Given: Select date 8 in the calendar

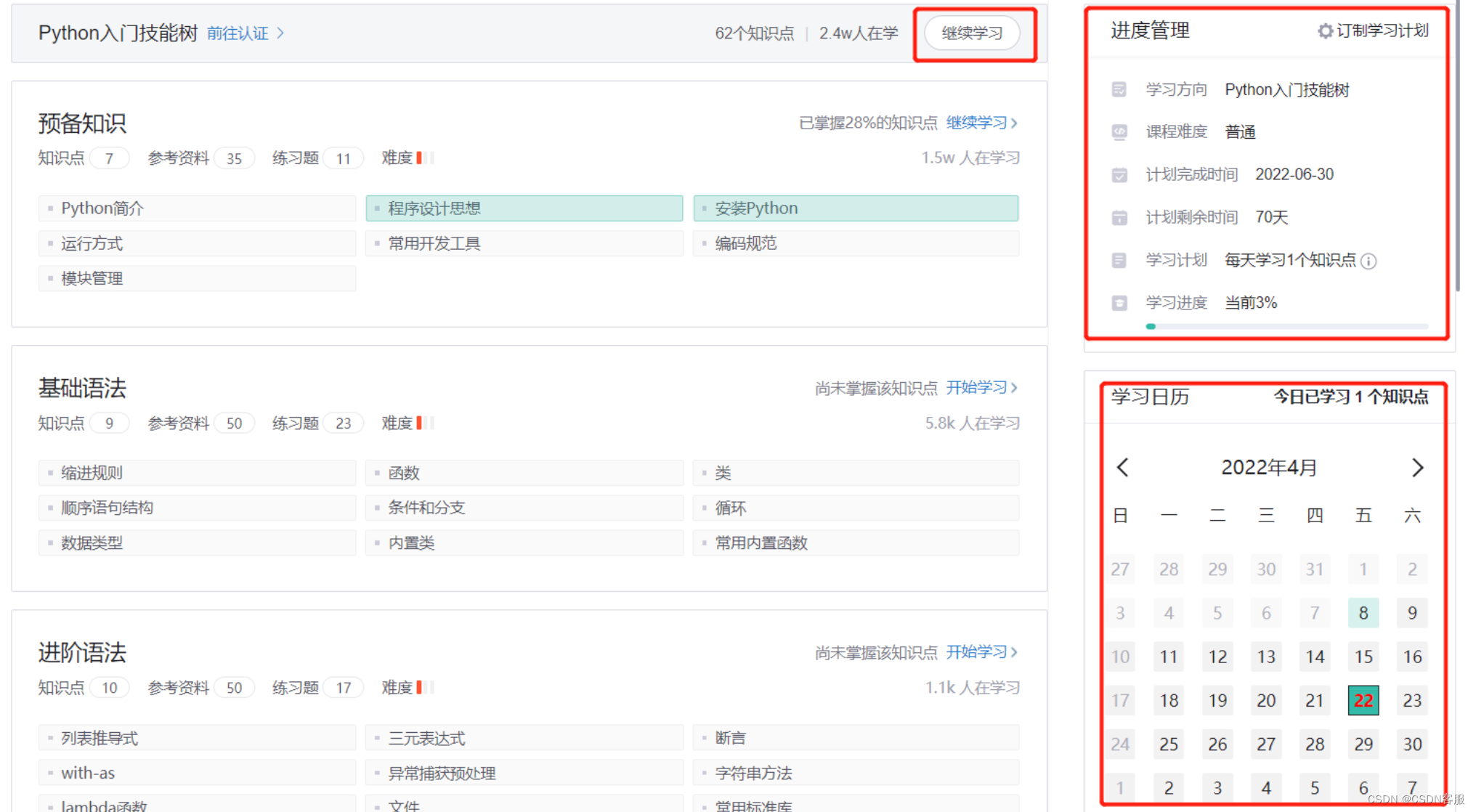Looking at the screenshot, I should pyautogui.click(x=1363, y=613).
